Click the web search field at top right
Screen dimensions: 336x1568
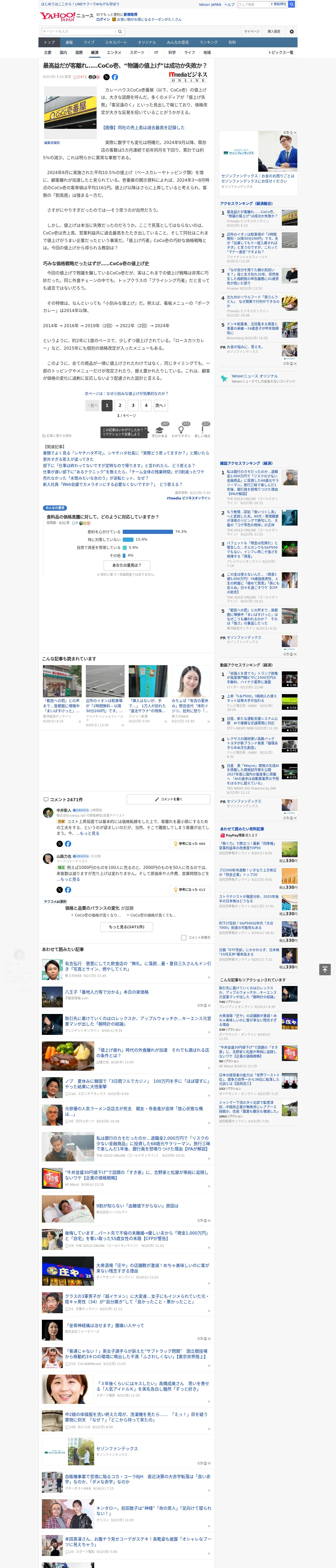click(x=254, y=4)
